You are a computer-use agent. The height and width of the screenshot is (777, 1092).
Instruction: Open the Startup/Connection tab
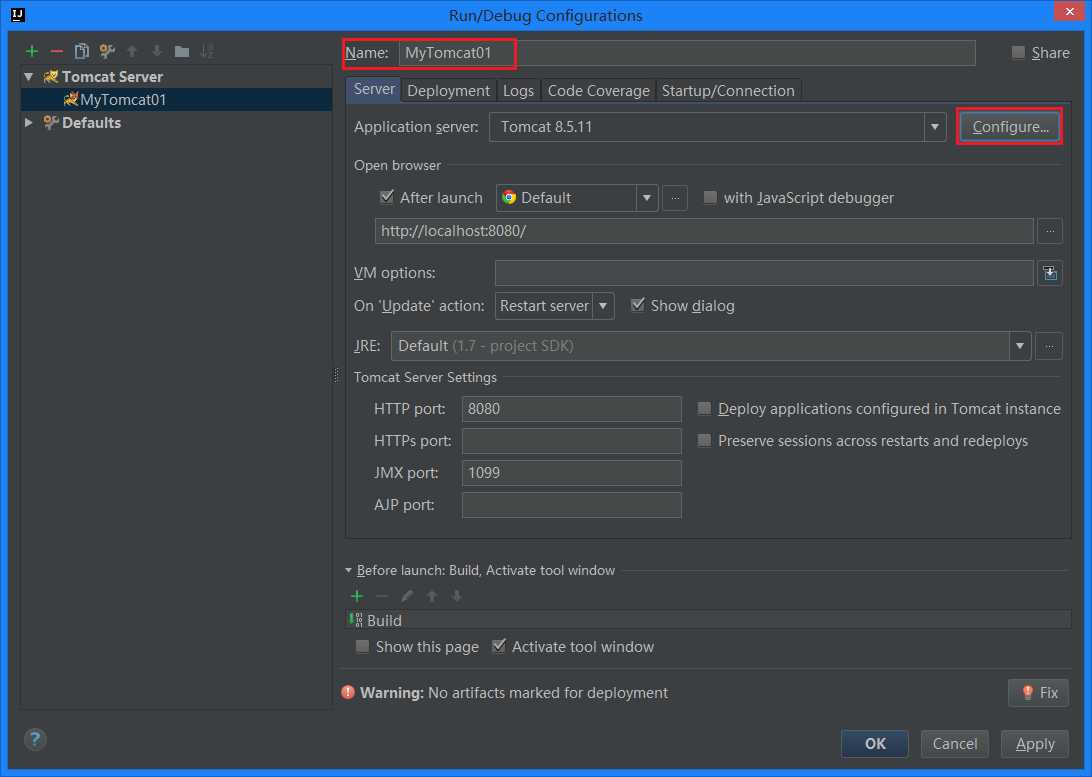pos(728,91)
